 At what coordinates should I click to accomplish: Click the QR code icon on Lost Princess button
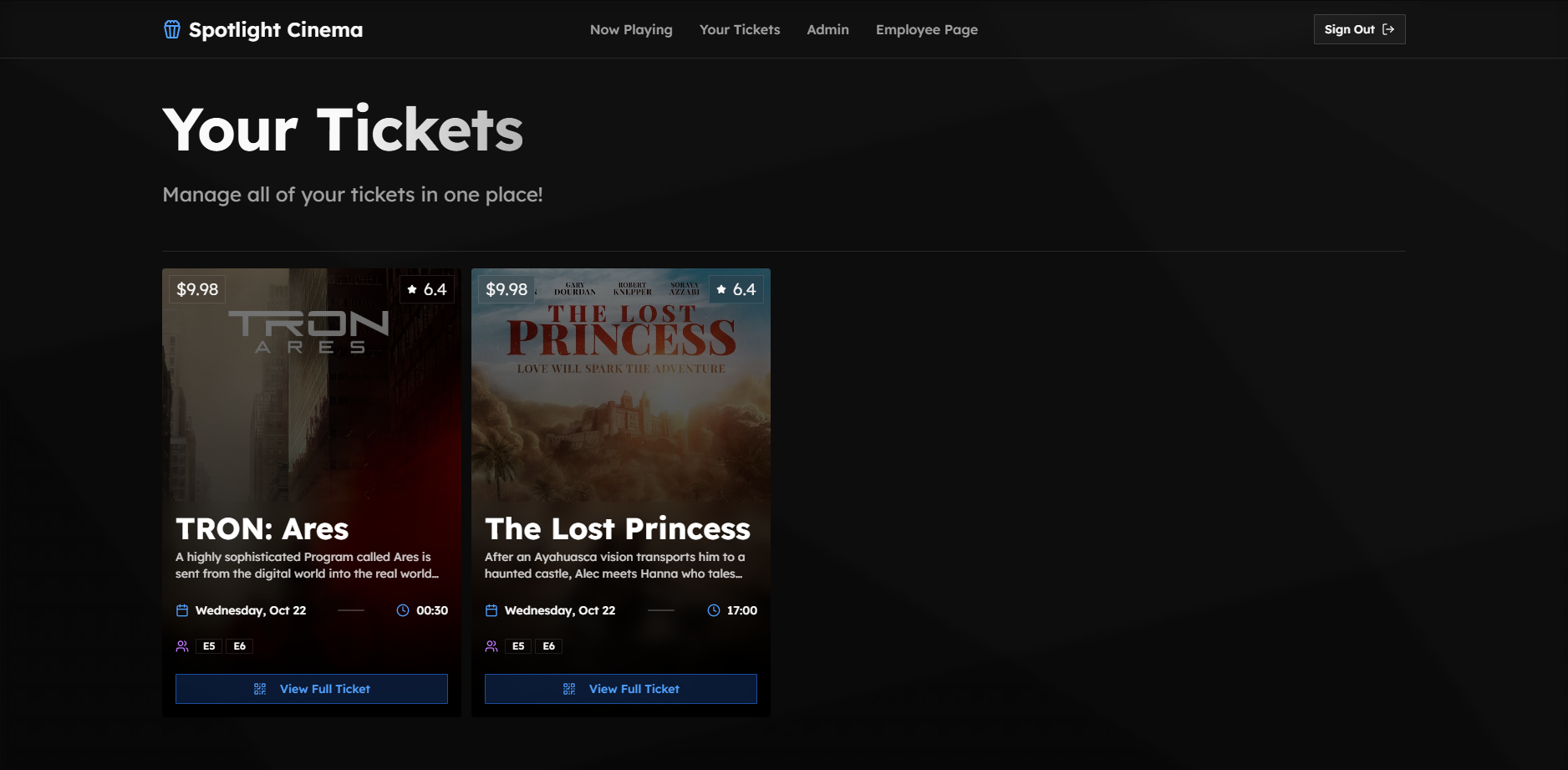click(569, 689)
